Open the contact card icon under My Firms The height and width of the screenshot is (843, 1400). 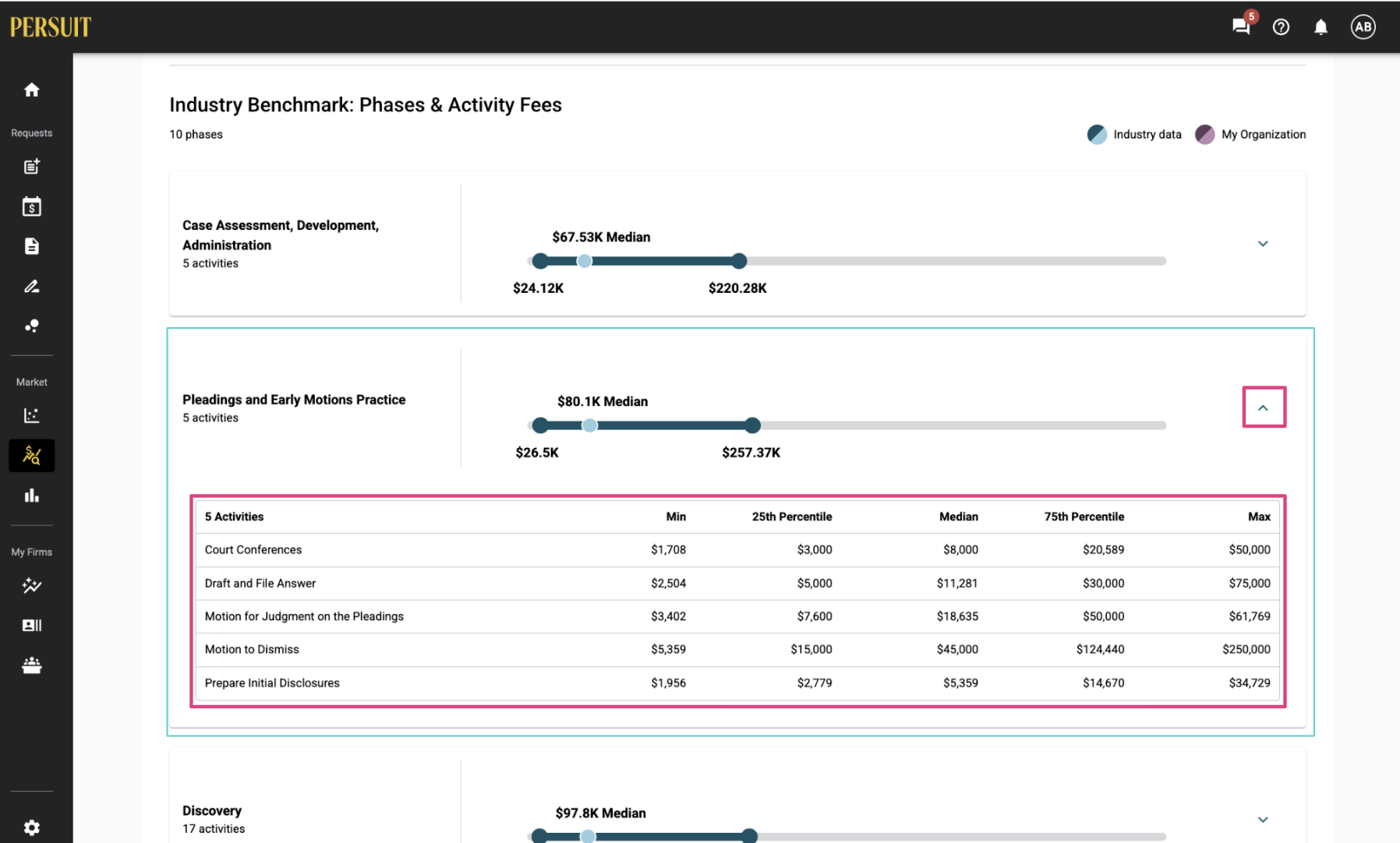tap(32, 626)
